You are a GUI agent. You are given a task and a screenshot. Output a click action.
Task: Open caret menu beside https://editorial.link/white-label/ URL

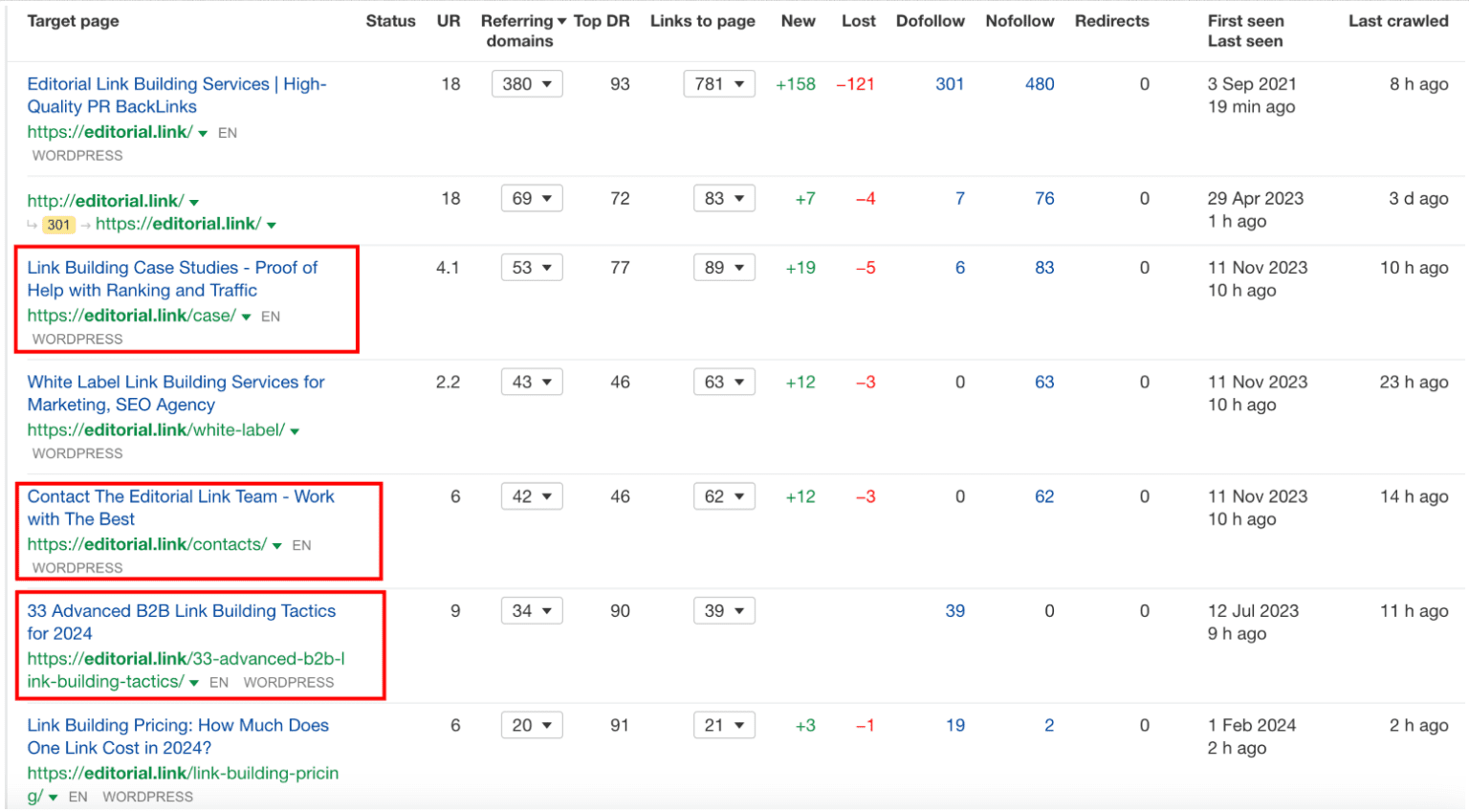click(295, 432)
